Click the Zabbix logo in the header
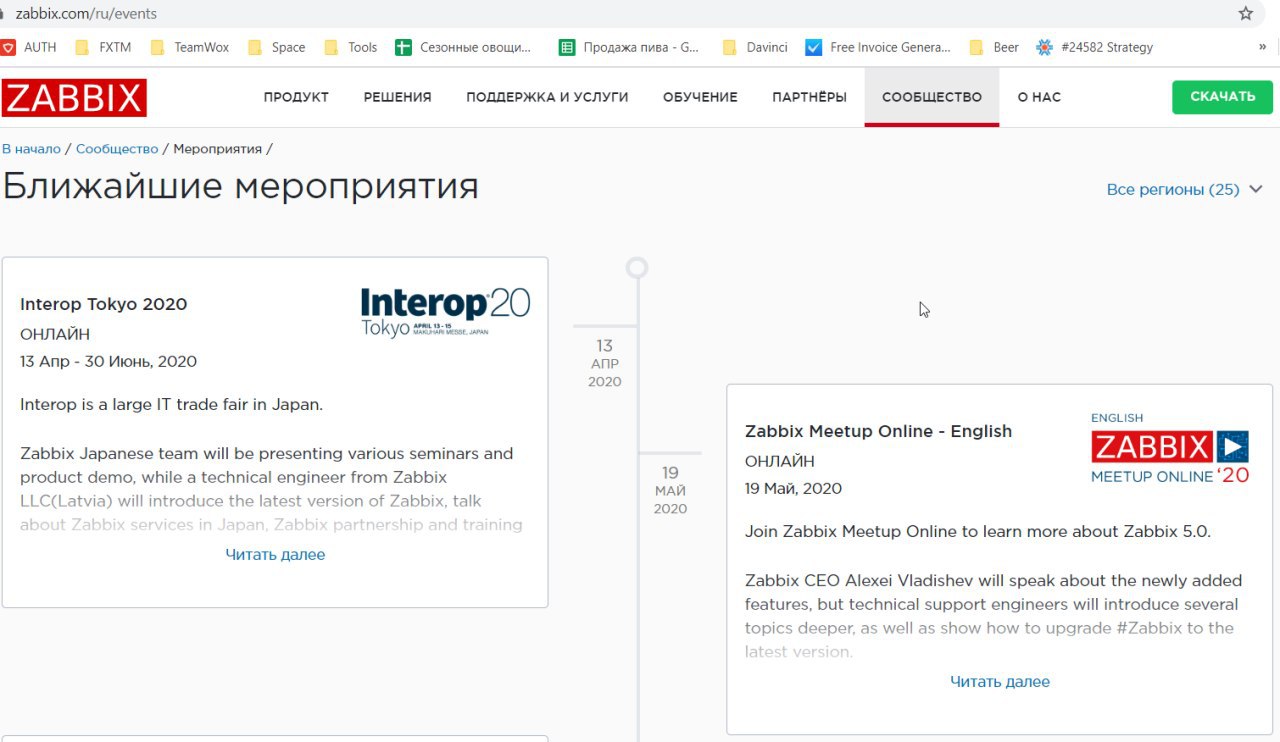This screenshot has width=1280, height=742. click(74, 98)
